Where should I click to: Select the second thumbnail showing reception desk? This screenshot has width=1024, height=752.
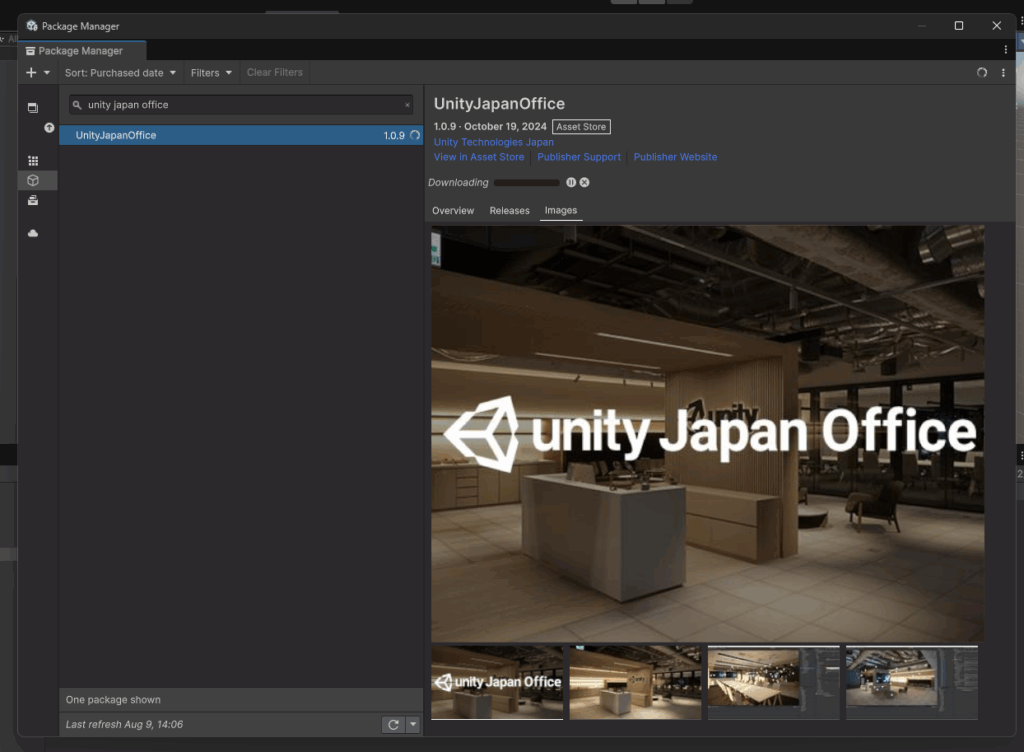click(635, 682)
